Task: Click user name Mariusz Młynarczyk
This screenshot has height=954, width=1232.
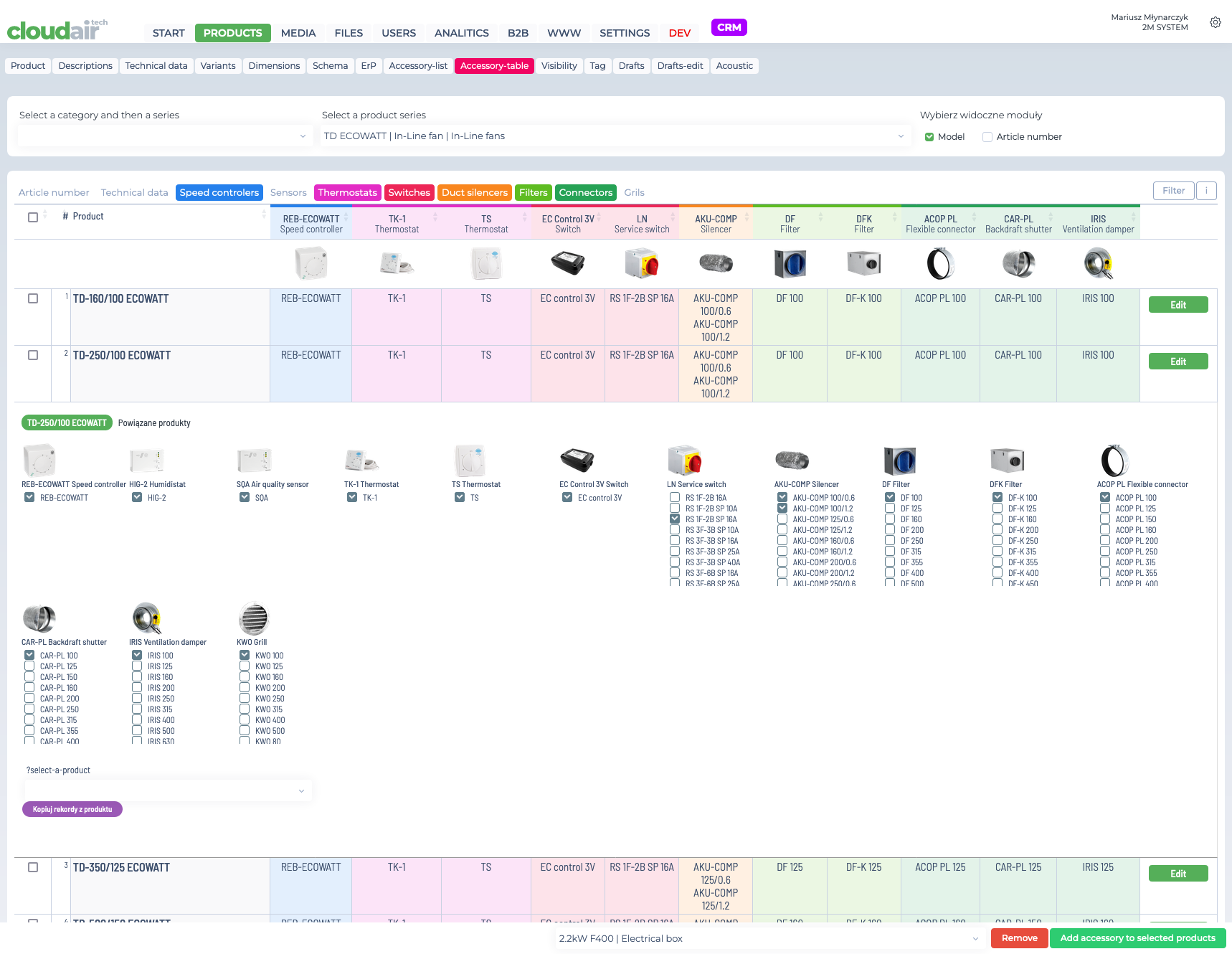Action: [x=1150, y=17]
